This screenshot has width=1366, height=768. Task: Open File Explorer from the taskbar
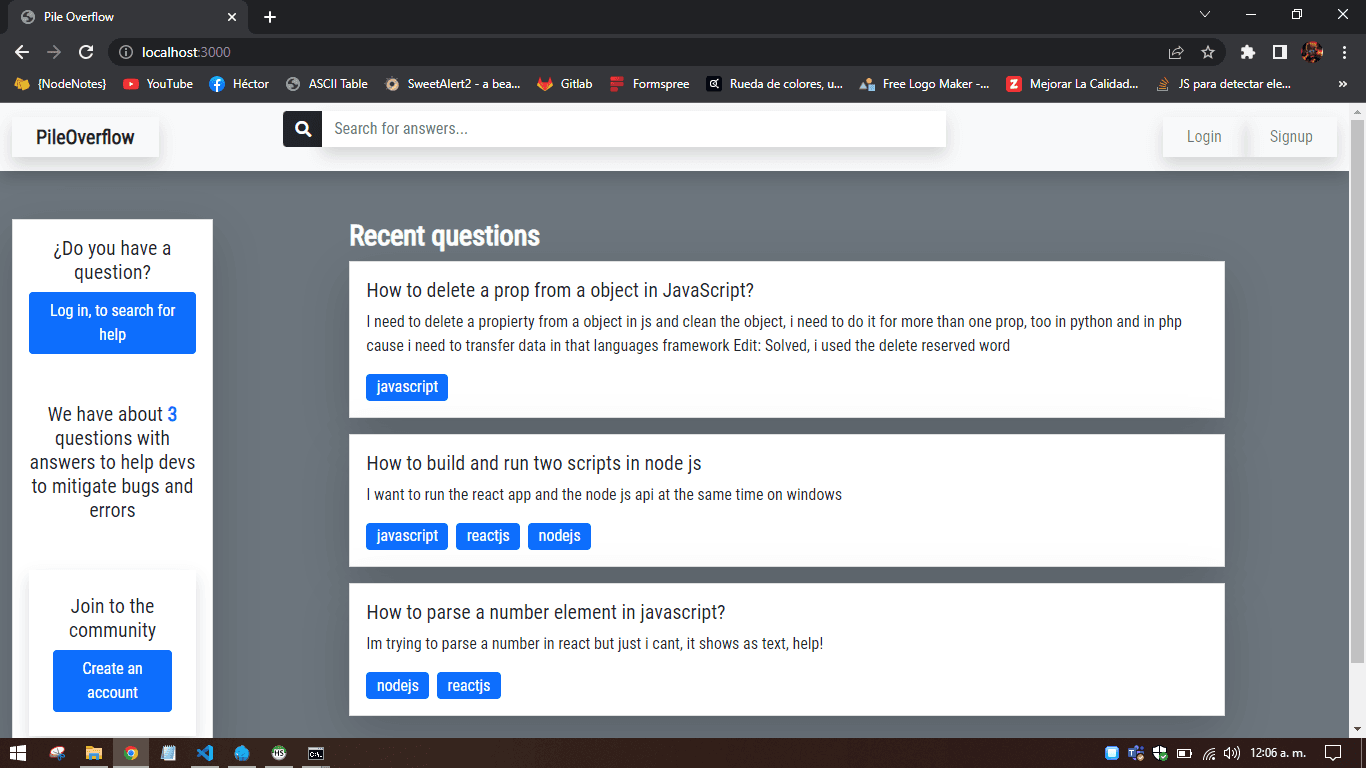[x=93, y=753]
